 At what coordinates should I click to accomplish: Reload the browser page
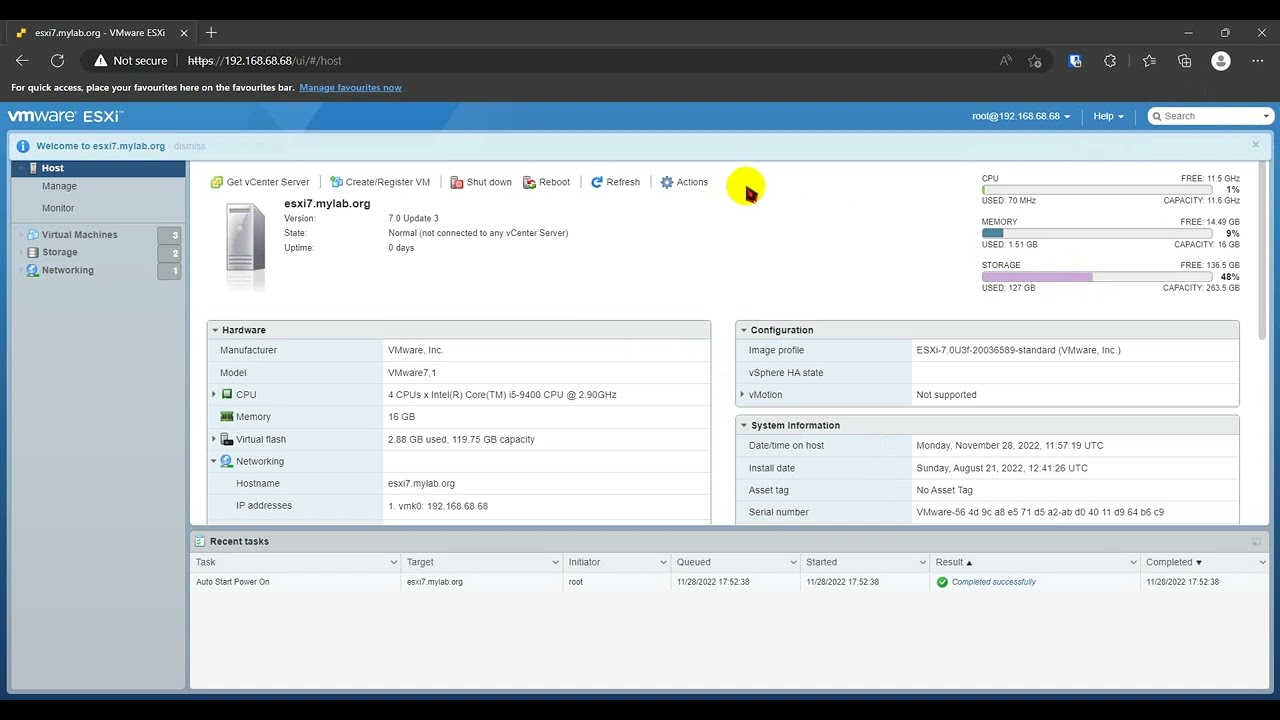pos(58,61)
